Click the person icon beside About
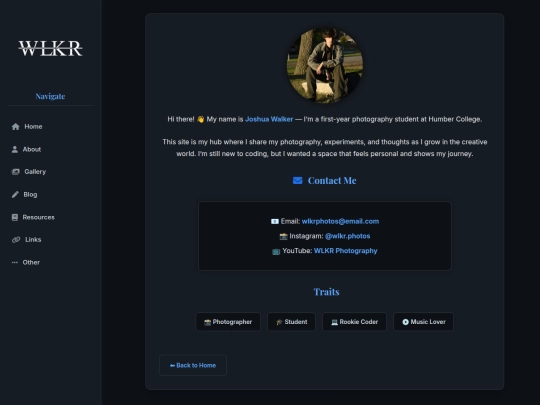 coord(15,149)
